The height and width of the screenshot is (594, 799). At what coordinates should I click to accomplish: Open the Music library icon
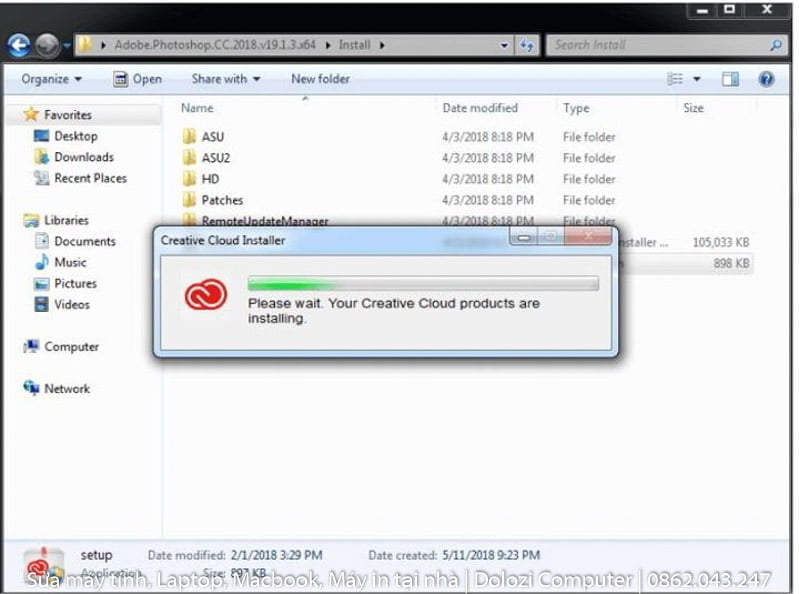pyautogui.click(x=42, y=262)
